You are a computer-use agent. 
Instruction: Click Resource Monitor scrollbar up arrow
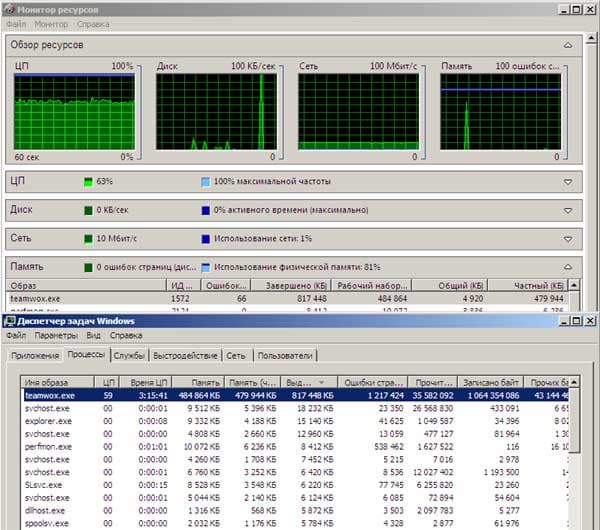(591, 38)
